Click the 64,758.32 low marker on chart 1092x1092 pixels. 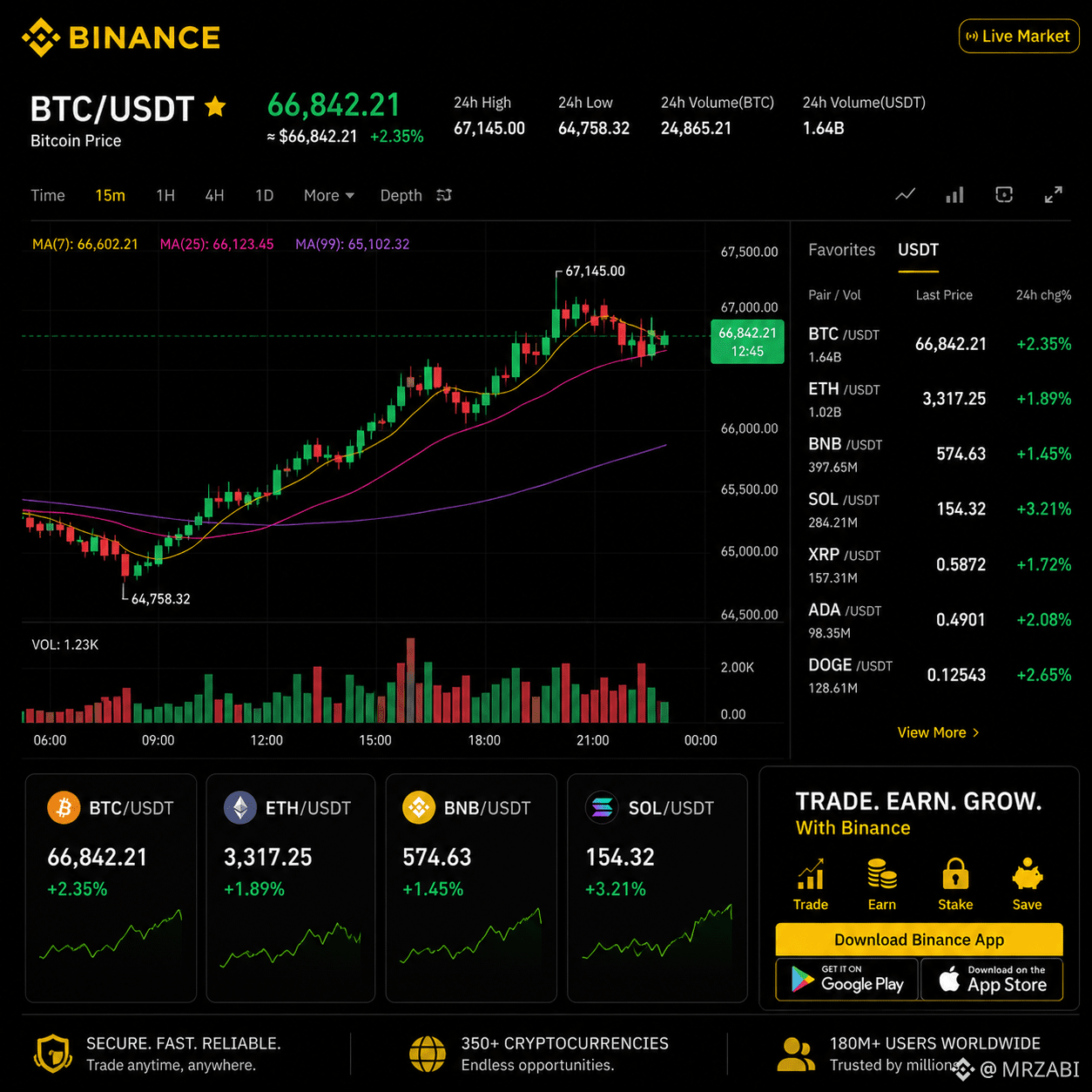(x=160, y=599)
